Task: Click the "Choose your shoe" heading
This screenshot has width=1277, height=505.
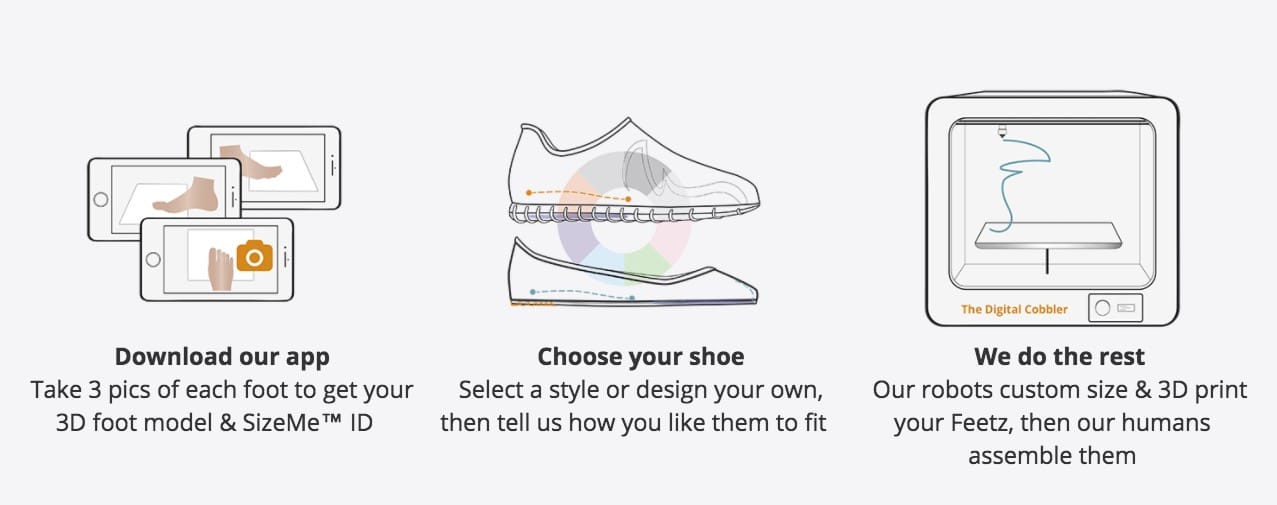Action: click(x=640, y=357)
